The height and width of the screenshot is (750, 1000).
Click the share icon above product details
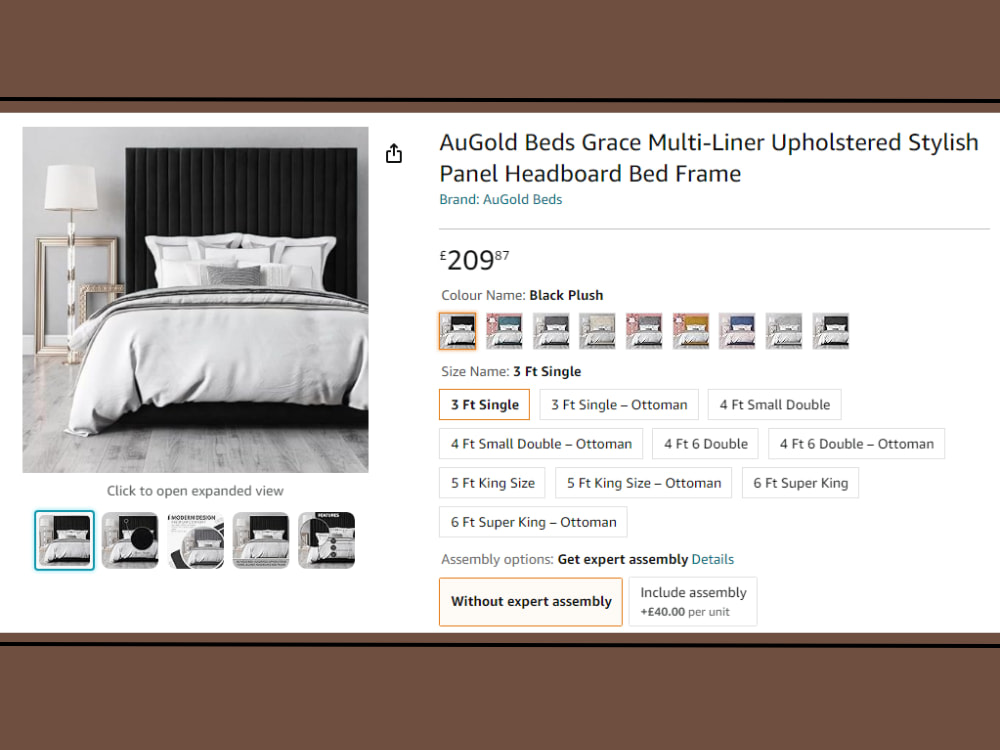pyautogui.click(x=393, y=152)
